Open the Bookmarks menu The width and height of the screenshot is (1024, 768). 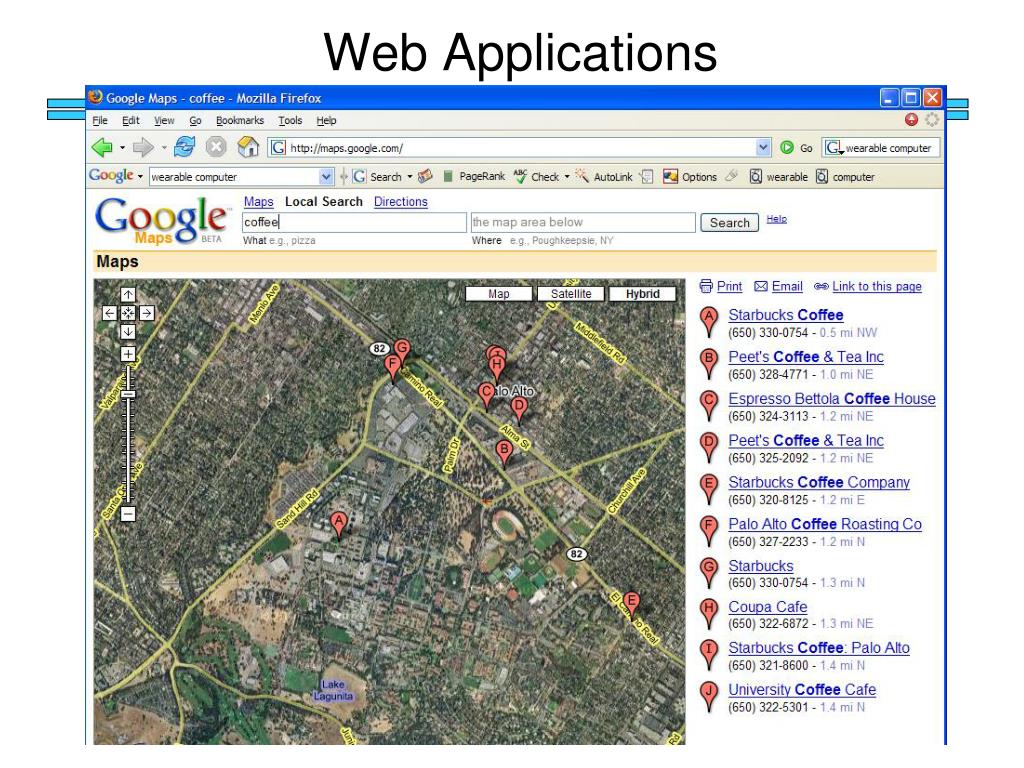click(240, 120)
